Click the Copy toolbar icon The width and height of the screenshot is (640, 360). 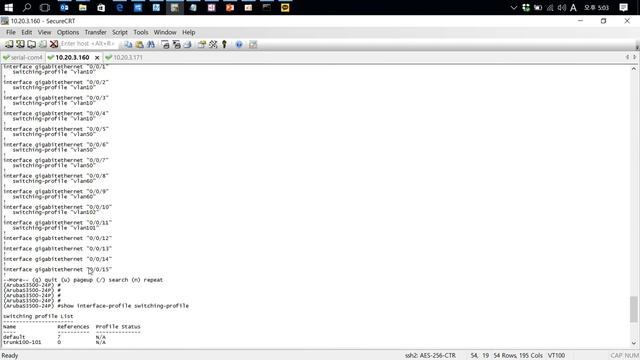(x=128, y=44)
